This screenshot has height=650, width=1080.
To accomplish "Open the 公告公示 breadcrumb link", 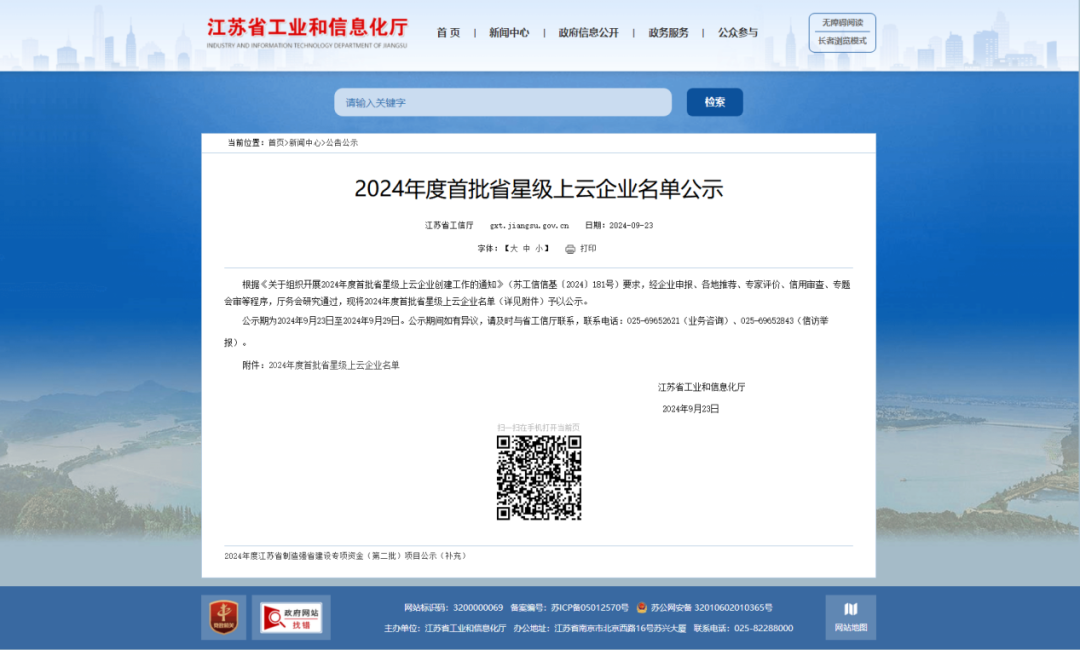I will click(x=342, y=143).
